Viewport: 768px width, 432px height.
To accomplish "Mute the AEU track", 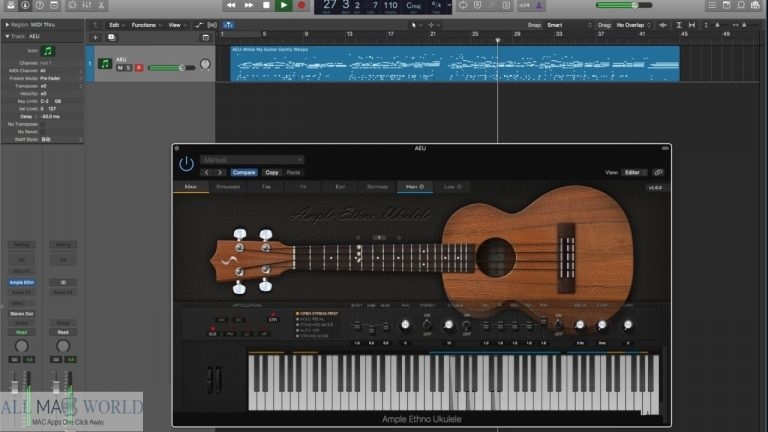I will tap(120, 68).
